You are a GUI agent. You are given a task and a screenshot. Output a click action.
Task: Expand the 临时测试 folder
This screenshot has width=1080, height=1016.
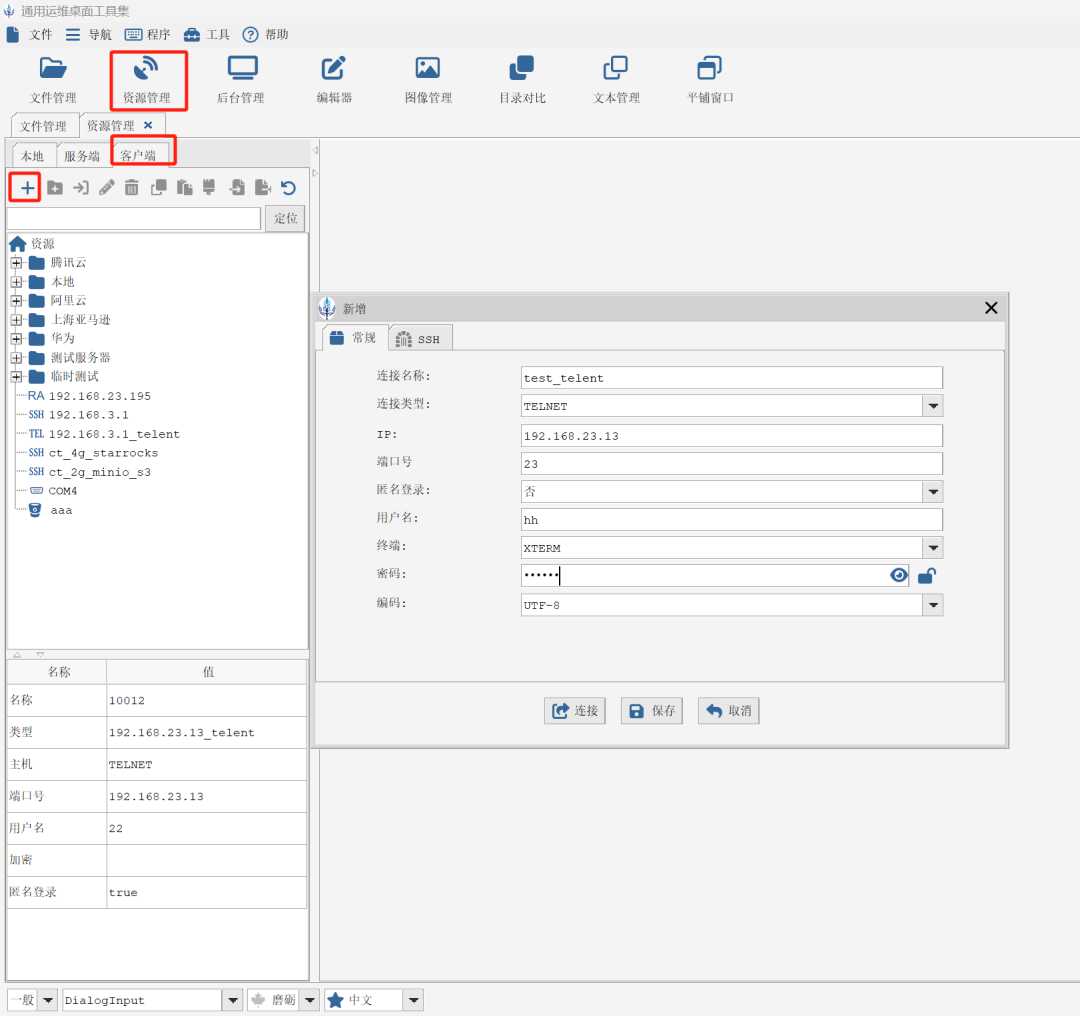[17, 377]
